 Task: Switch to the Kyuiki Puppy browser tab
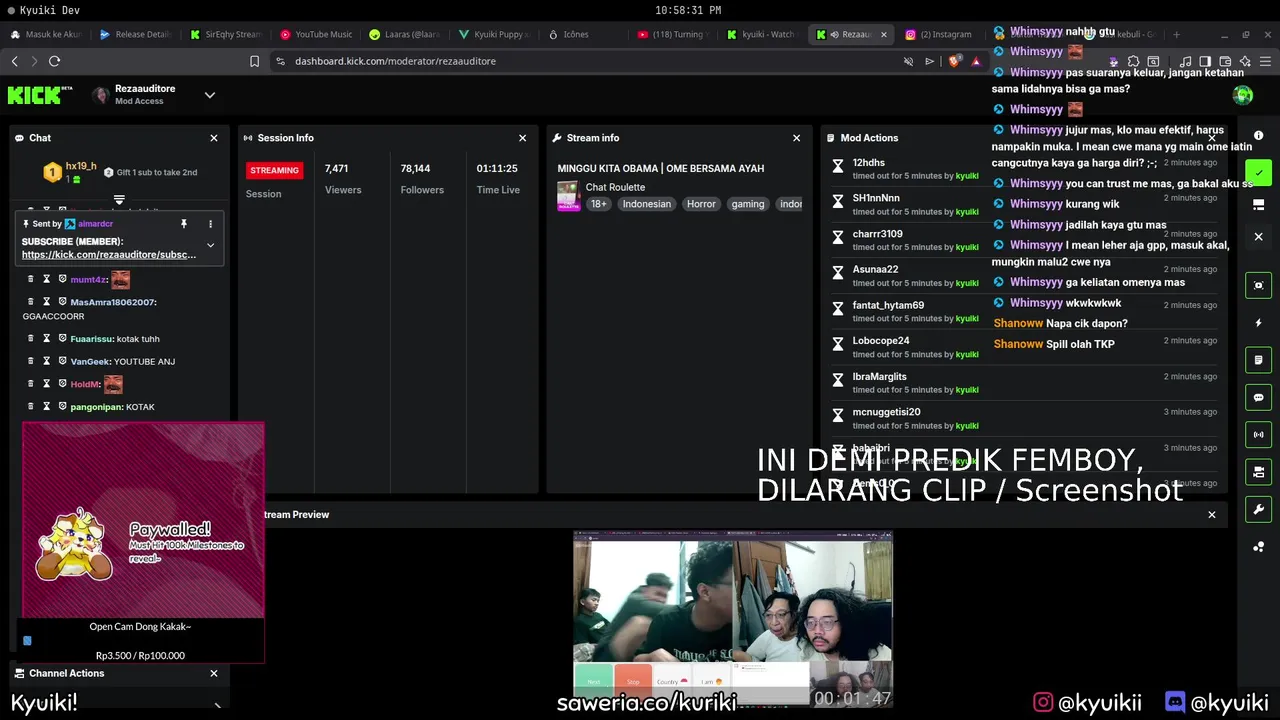(x=495, y=34)
